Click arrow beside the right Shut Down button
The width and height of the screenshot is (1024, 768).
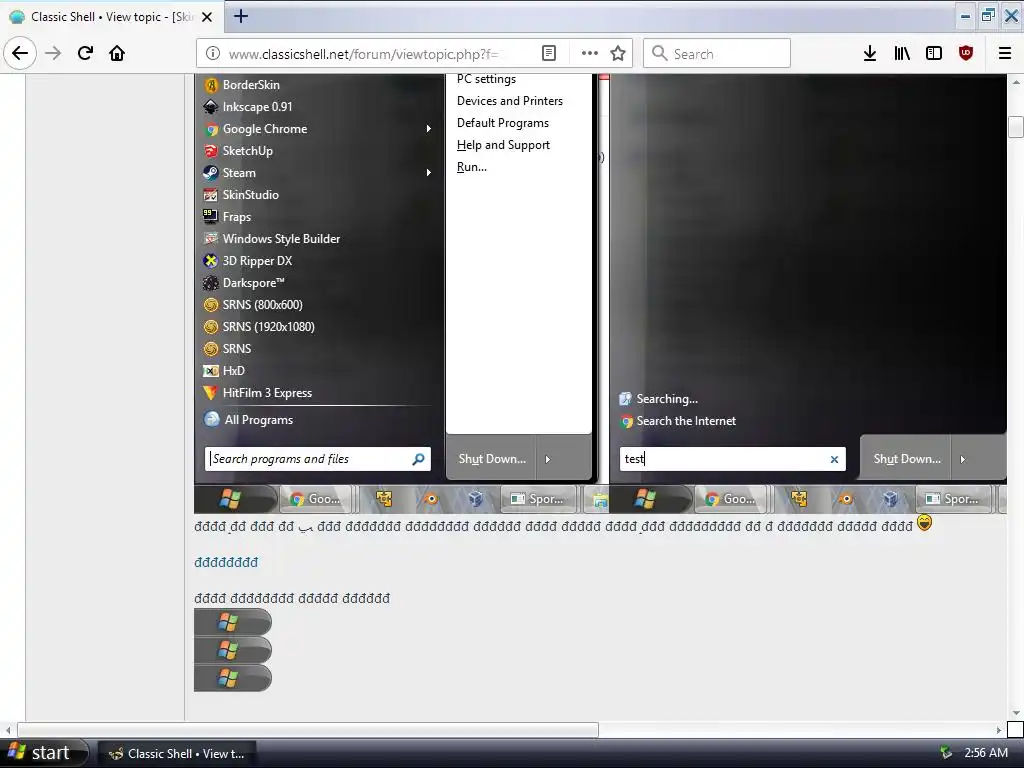pos(963,459)
